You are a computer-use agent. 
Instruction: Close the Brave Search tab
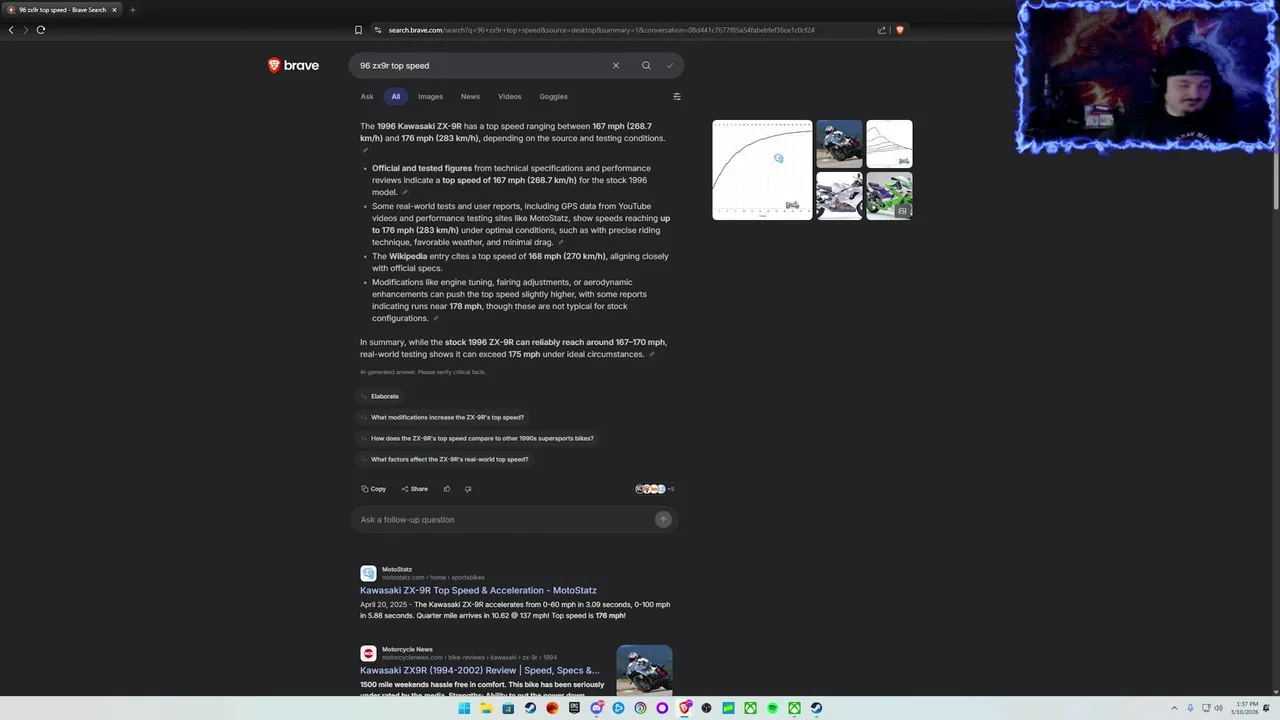(x=114, y=10)
